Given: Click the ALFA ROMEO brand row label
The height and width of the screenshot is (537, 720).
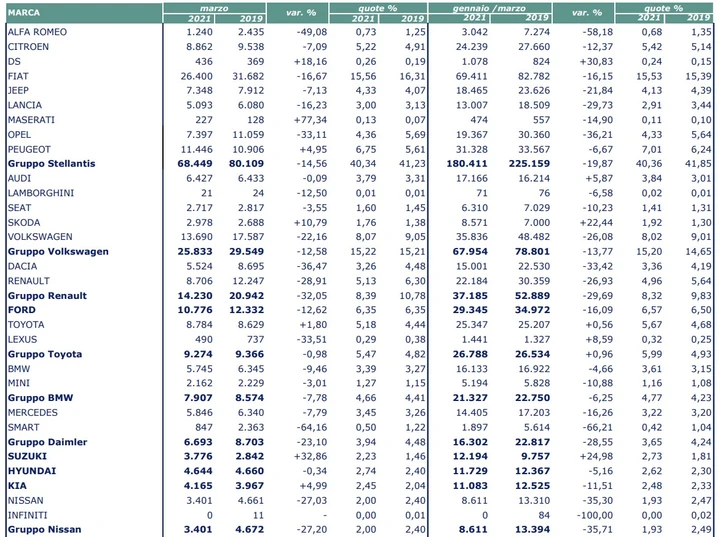Looking at the screenshot, I should pos(37,32).
